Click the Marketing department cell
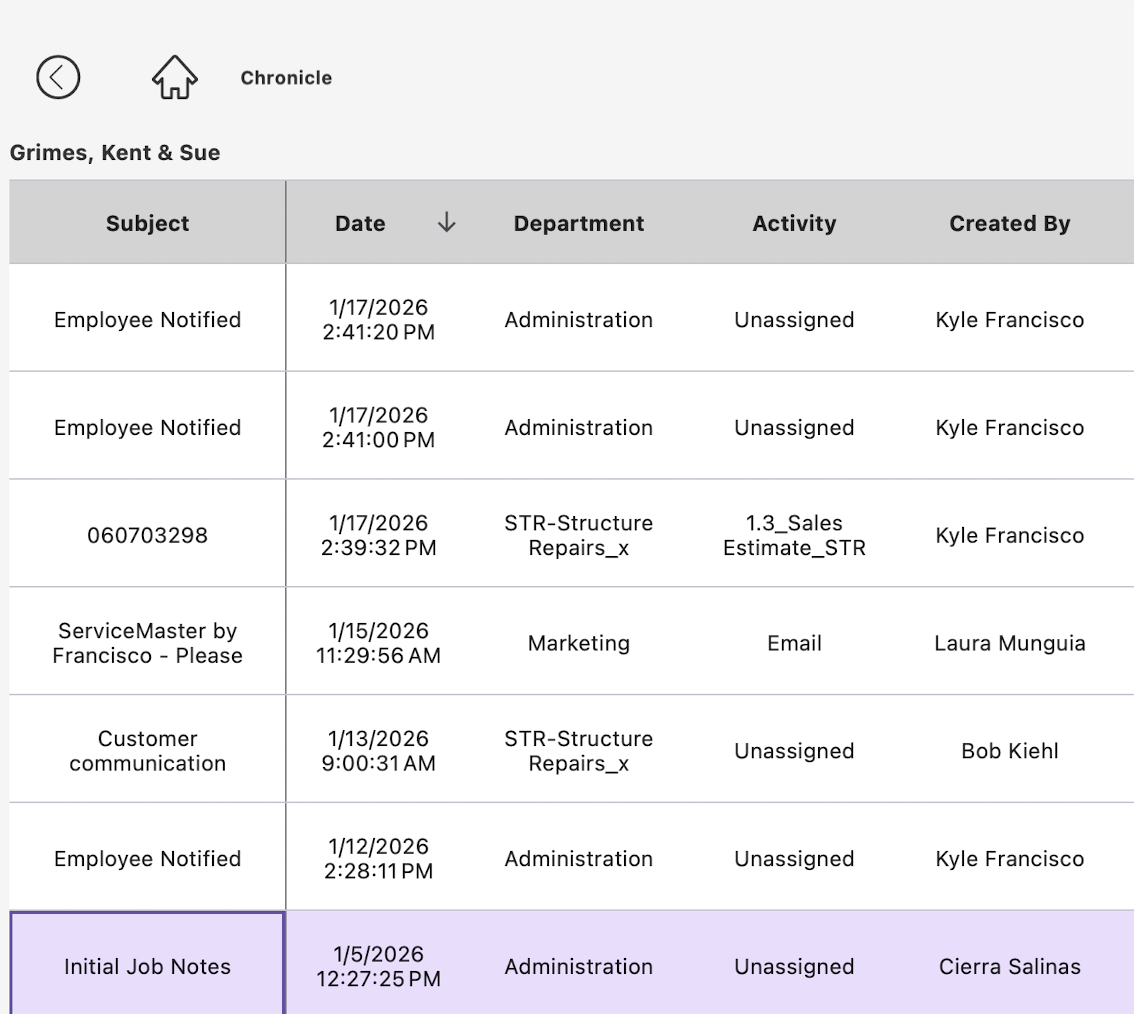This screenshot has height=1014, width=1134. point(579,643)
